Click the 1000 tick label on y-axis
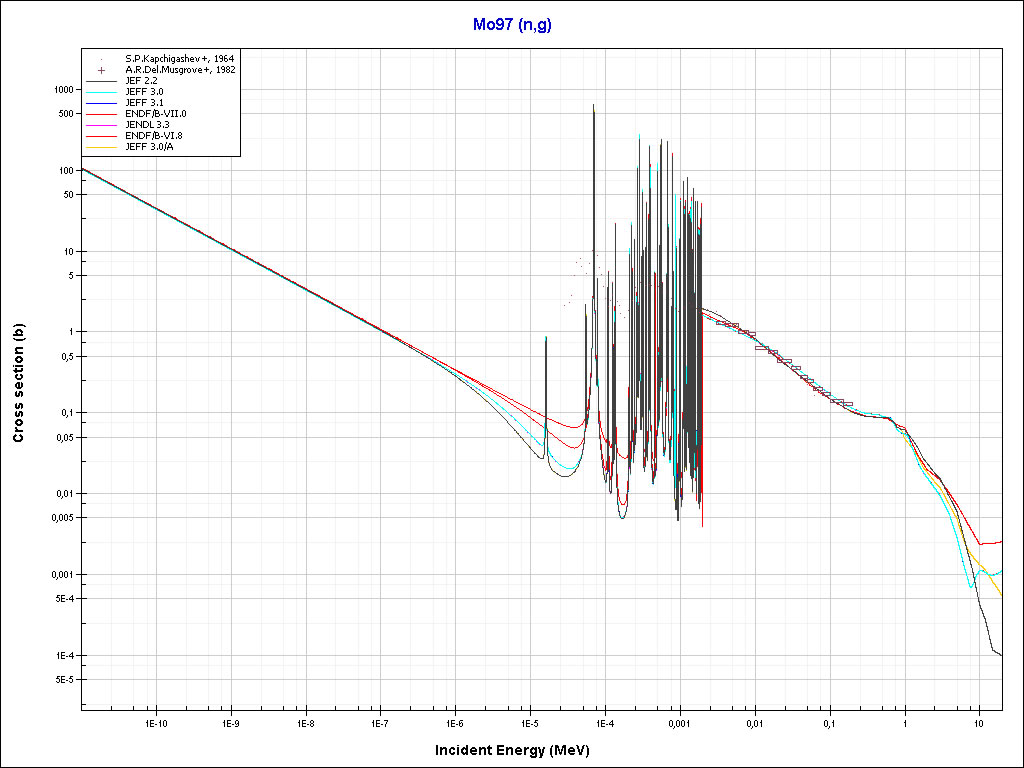Viewport: 1024px width, 768px height. (63, 90)
